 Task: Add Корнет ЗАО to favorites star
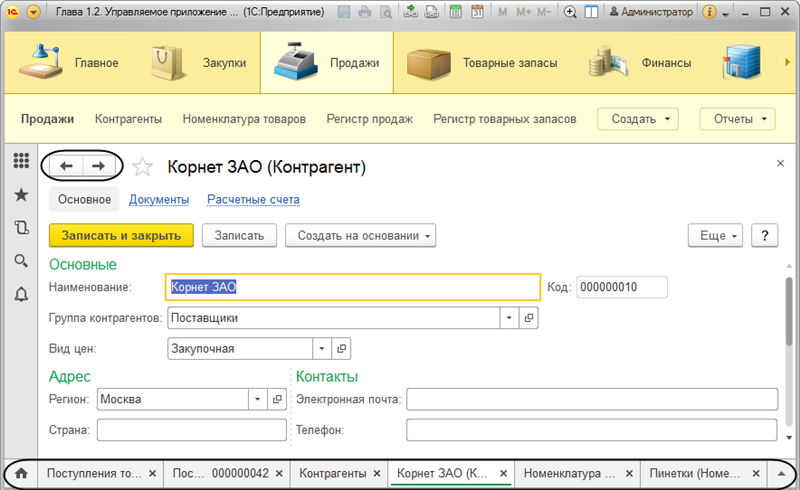[x=143, y=166]
